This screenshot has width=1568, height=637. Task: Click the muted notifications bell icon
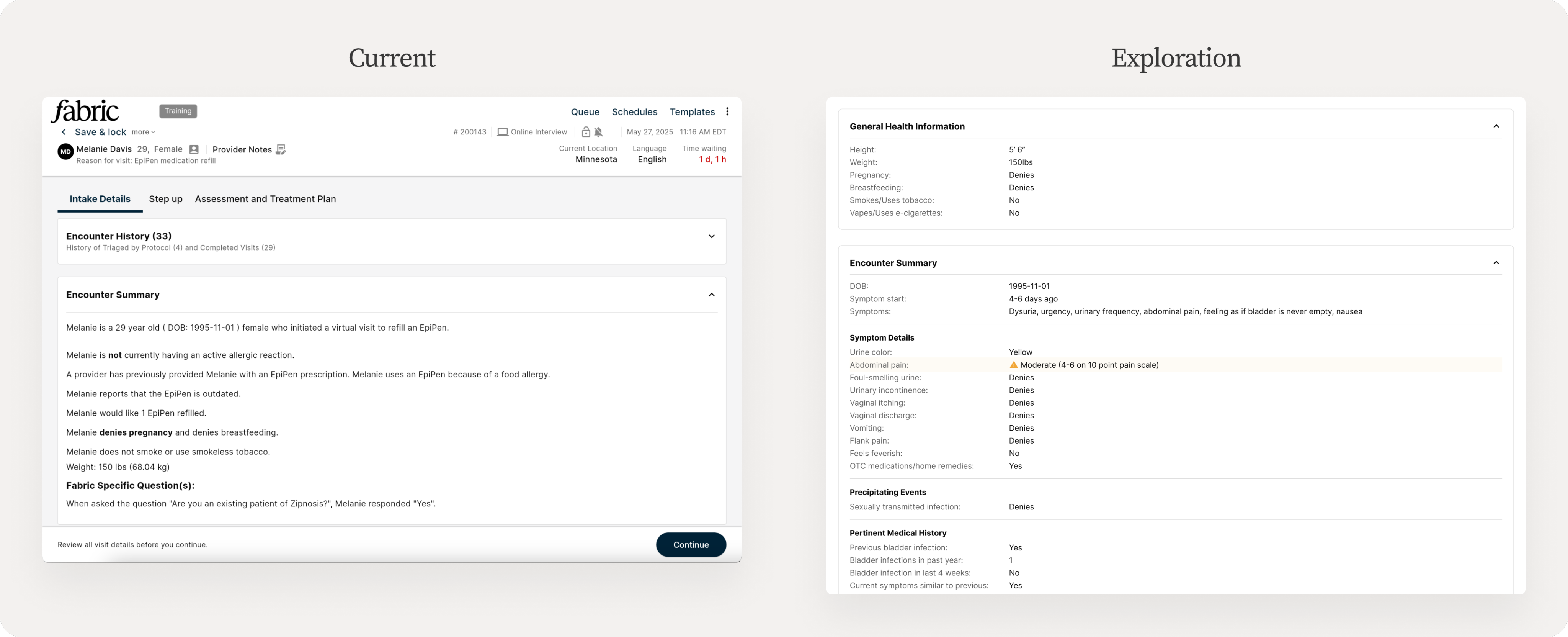click(x=598, y=132)
